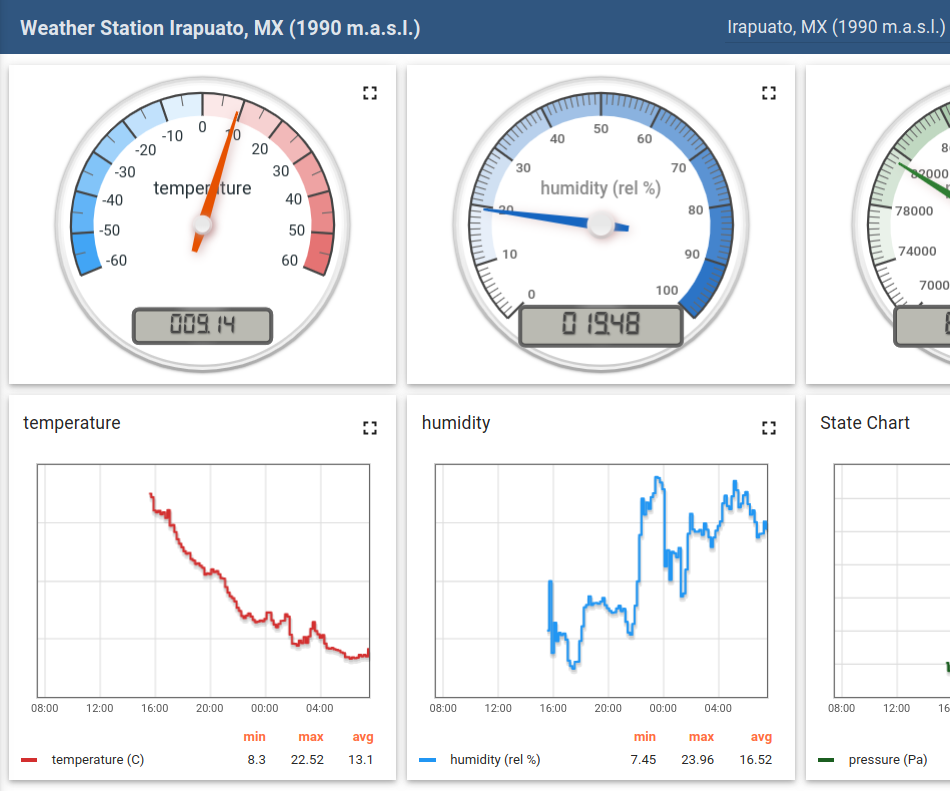
Task: Select the digital readout on the temperature gauge
Action: (202, 325)
